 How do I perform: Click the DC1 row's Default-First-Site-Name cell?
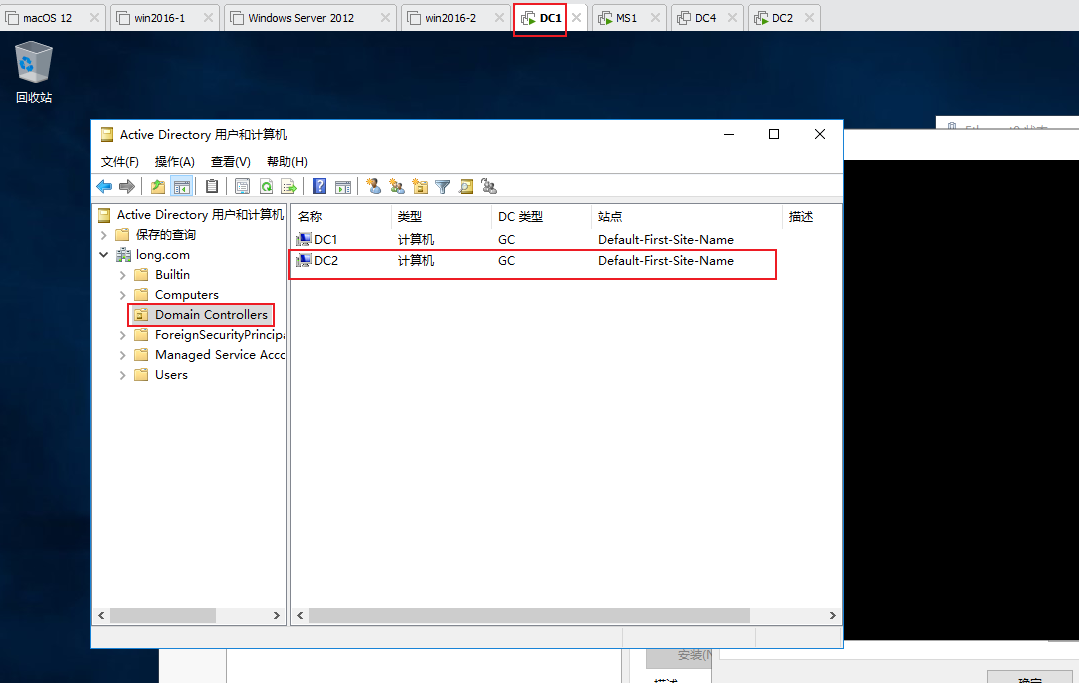[x=665, y=239]
